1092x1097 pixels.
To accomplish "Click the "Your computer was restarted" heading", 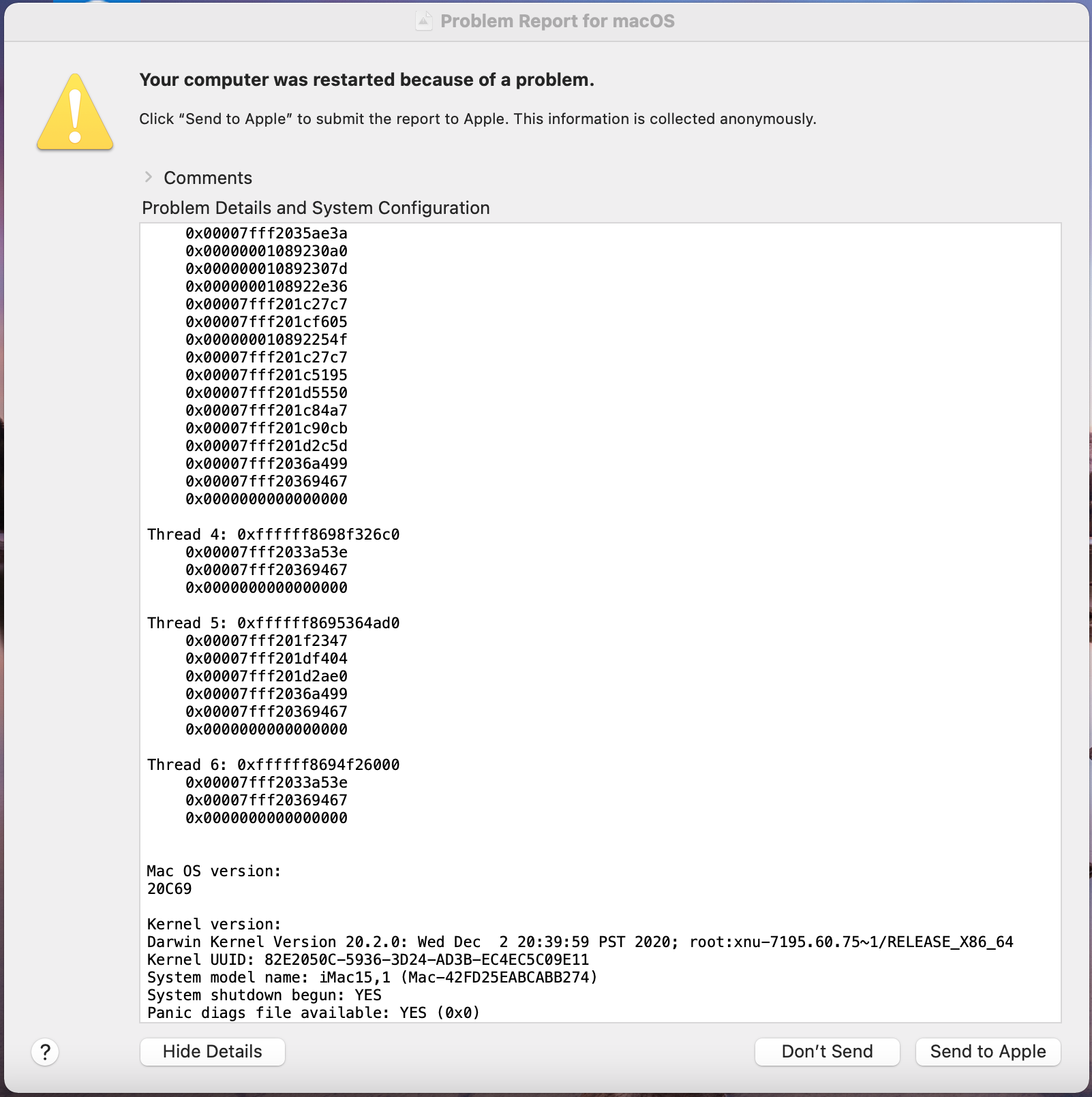I will click(367, 80).
